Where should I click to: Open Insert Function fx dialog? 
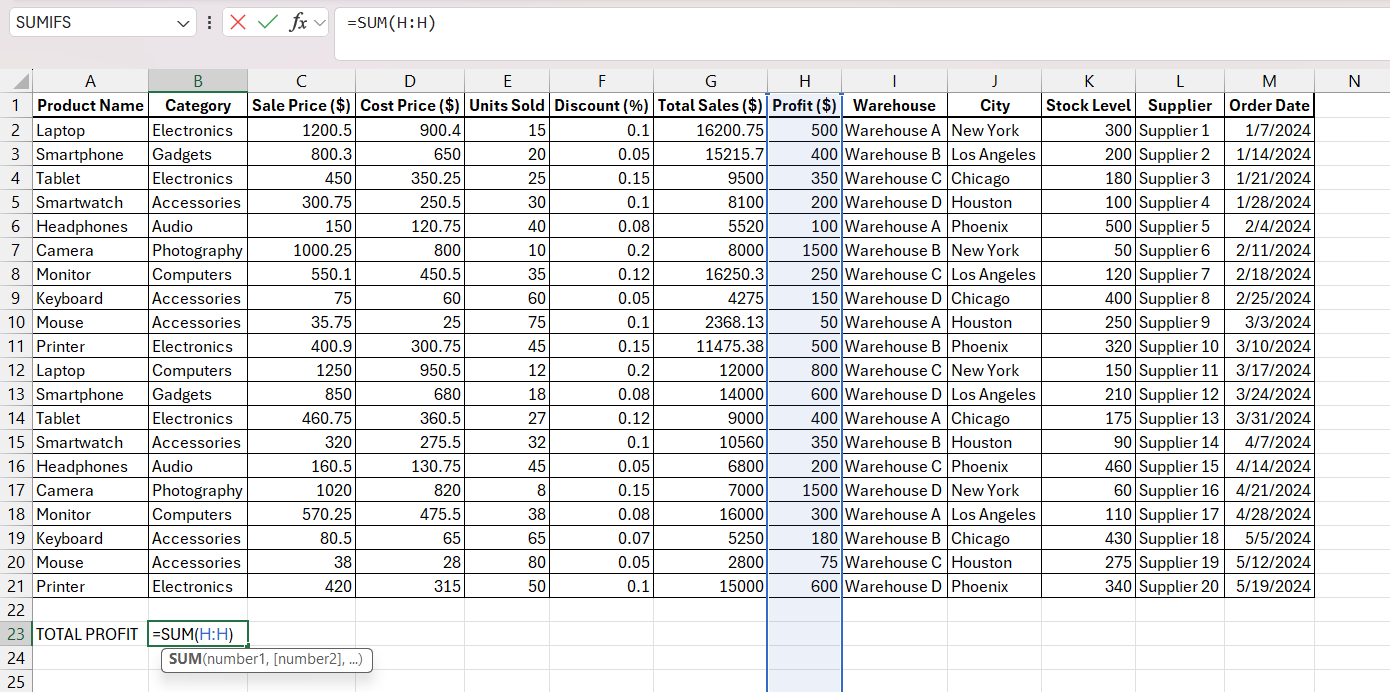pyautogui.click(x=298, y=22)
